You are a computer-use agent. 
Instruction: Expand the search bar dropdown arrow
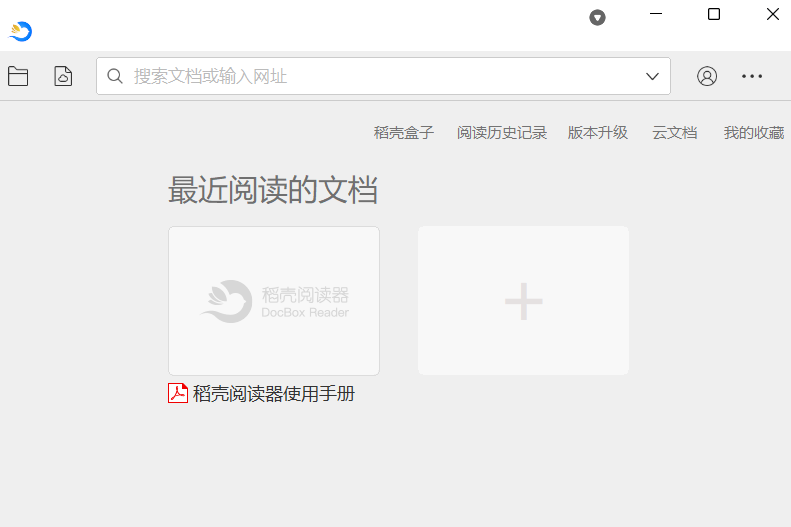(652, 76)
